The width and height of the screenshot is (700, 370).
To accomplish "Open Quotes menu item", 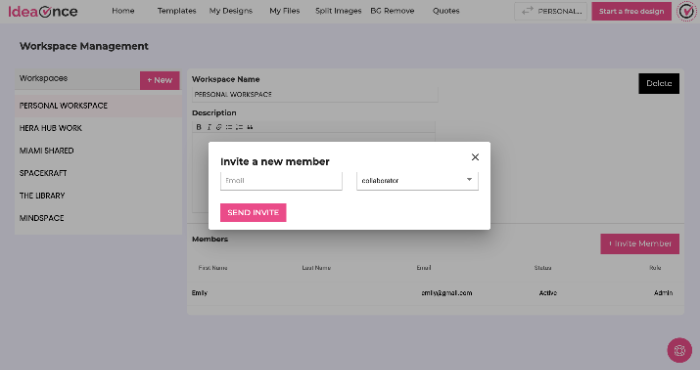I will [x=446, y=11].
